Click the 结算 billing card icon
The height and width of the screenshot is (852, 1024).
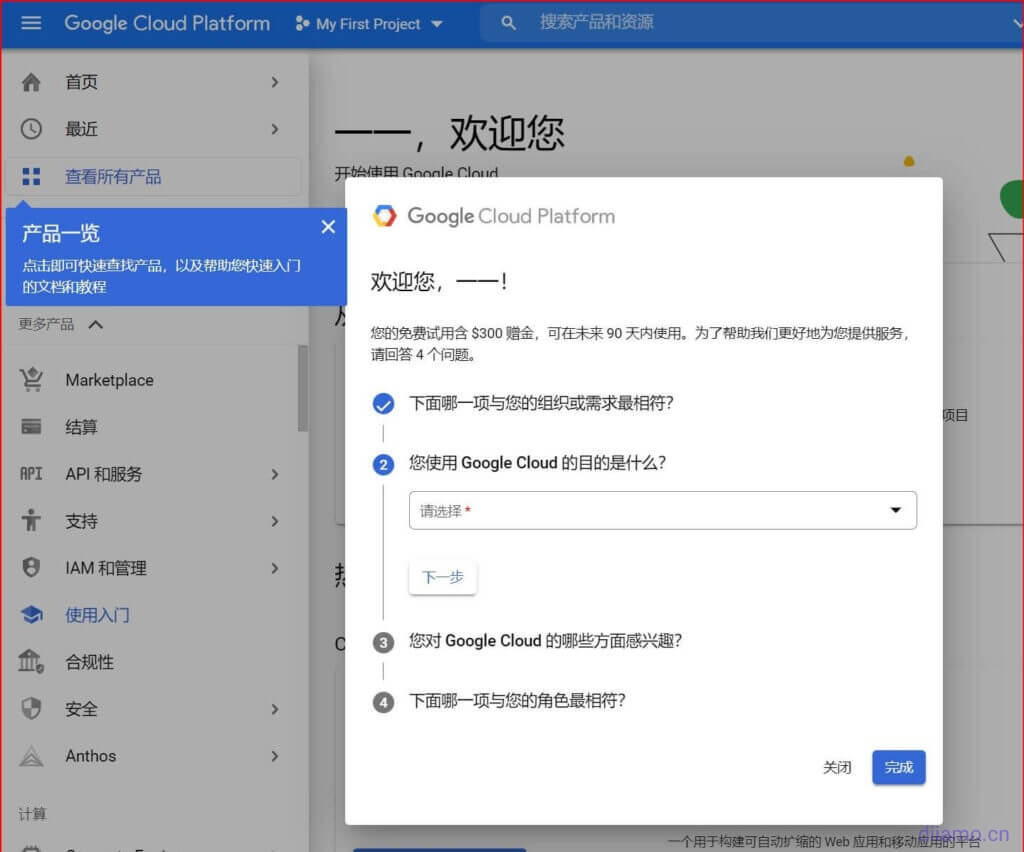pyautogui.click(x=31, y=427)
